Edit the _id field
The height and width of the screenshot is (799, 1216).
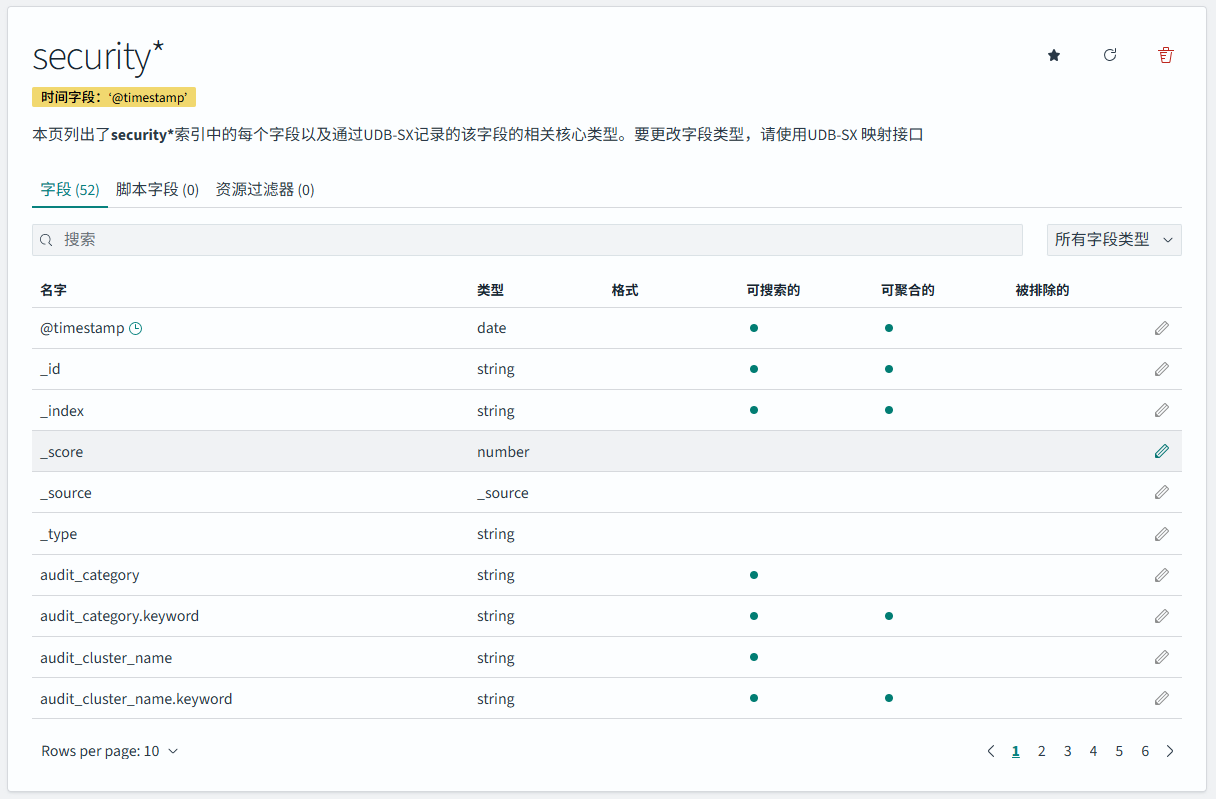point(1162,368)
